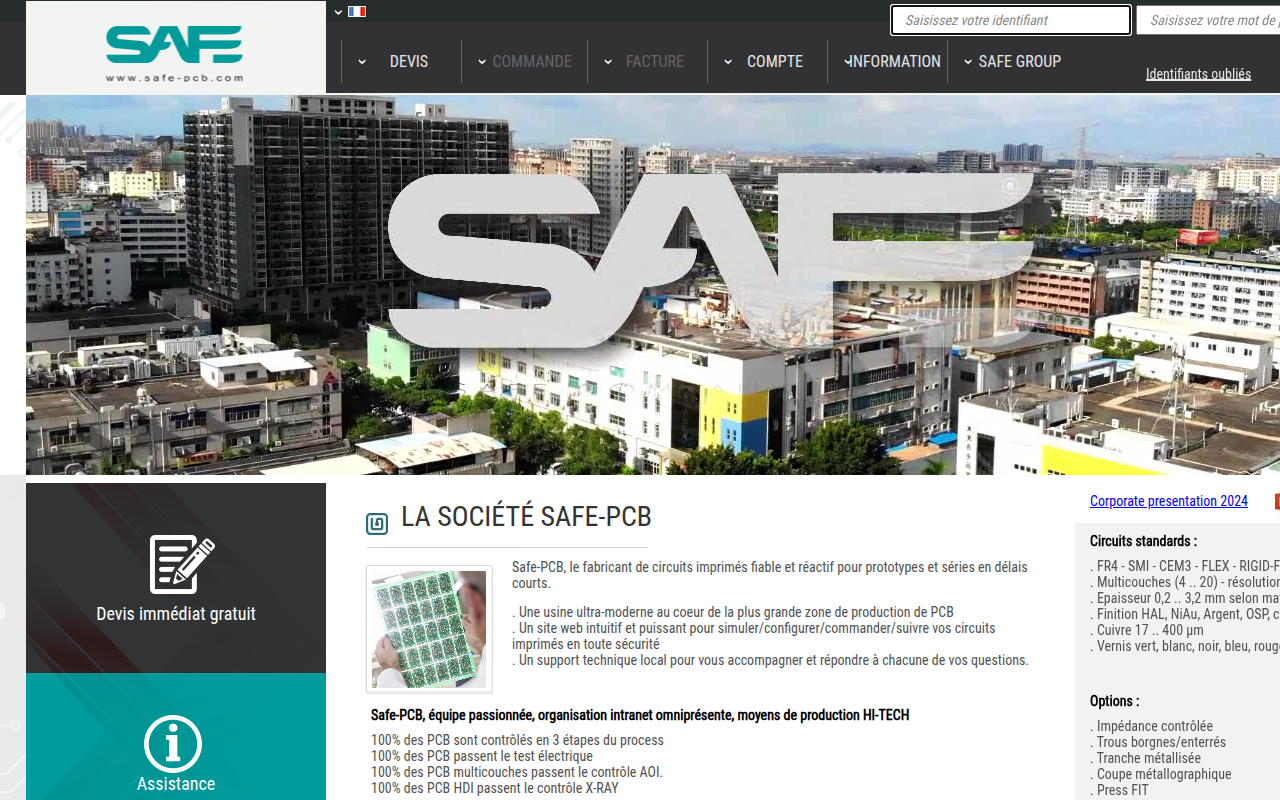Click the 'Assistance' label in the teal tile
1280x800 pixels.
176,784
